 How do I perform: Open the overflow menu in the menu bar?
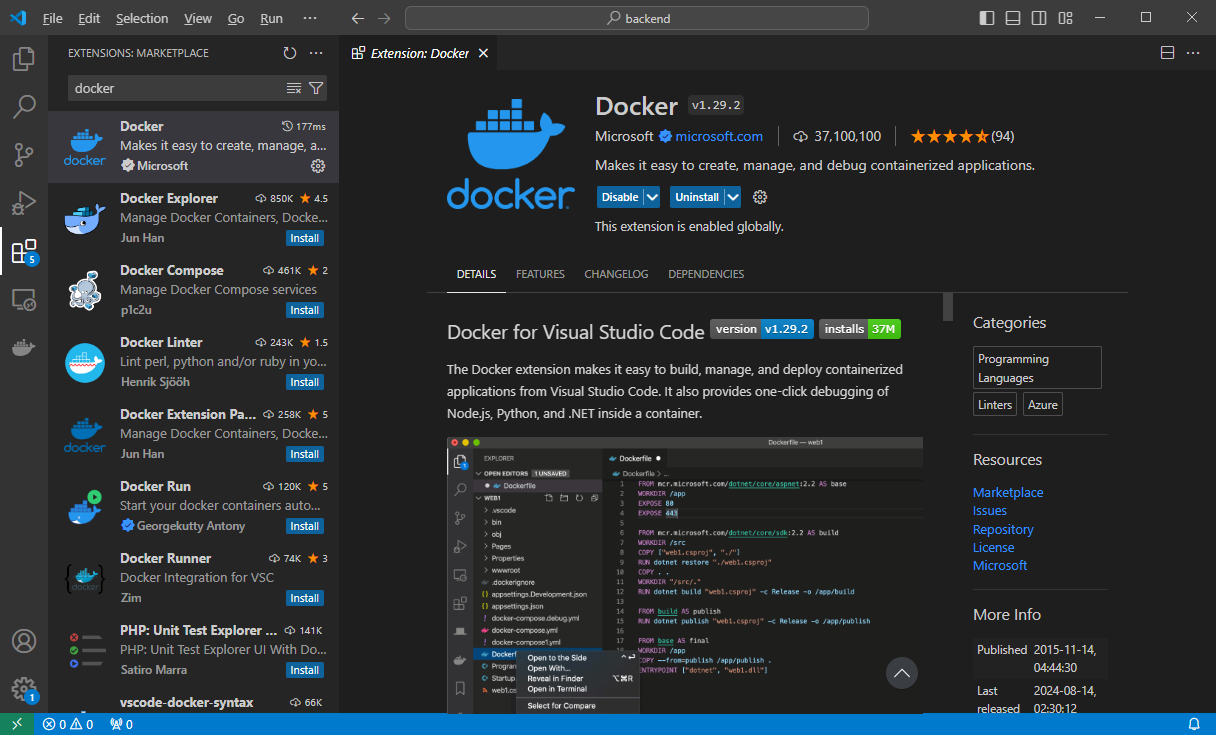pyautogui.click(x=310, y=18)
